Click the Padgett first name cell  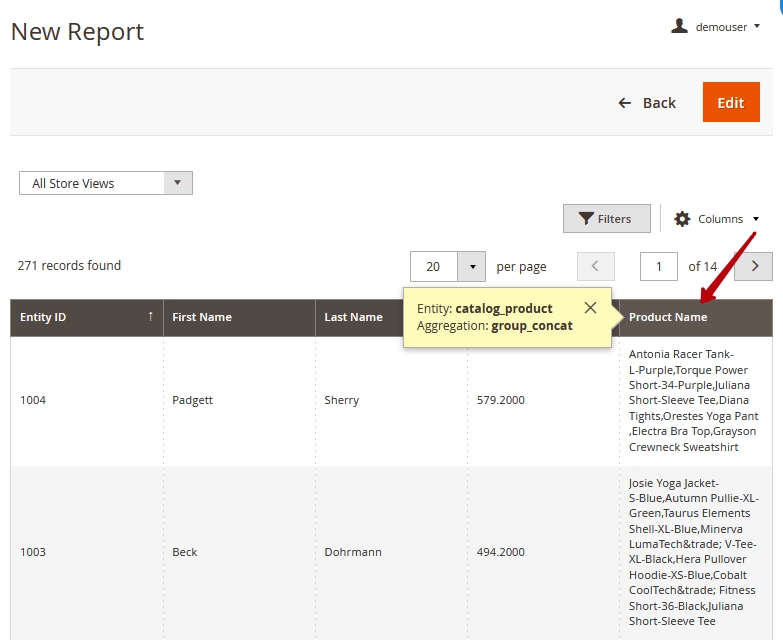193,400
